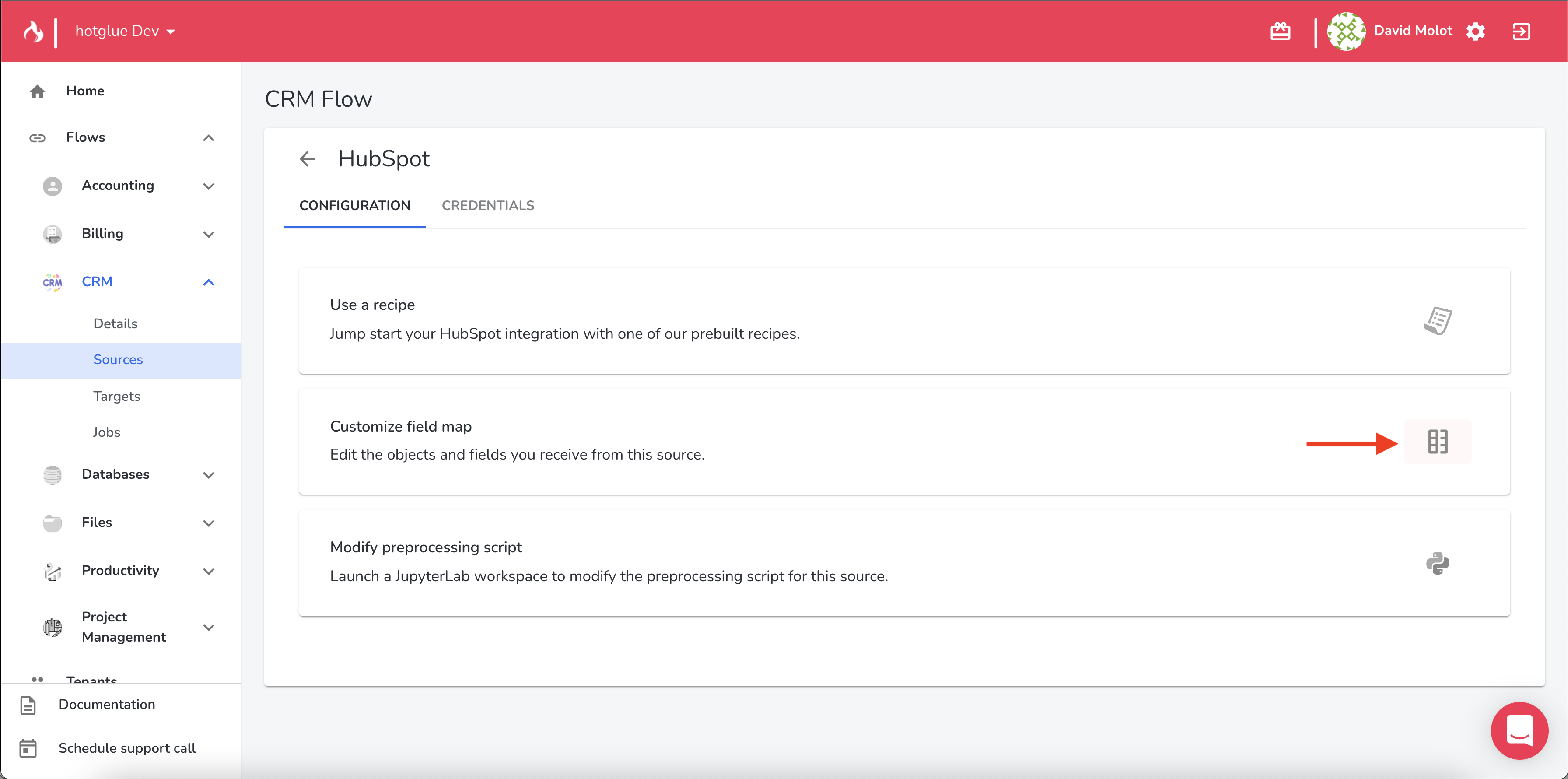The image size is (1568, 779).
Task: Expand the Accounting flow chevron
Action: pos(209,186)
